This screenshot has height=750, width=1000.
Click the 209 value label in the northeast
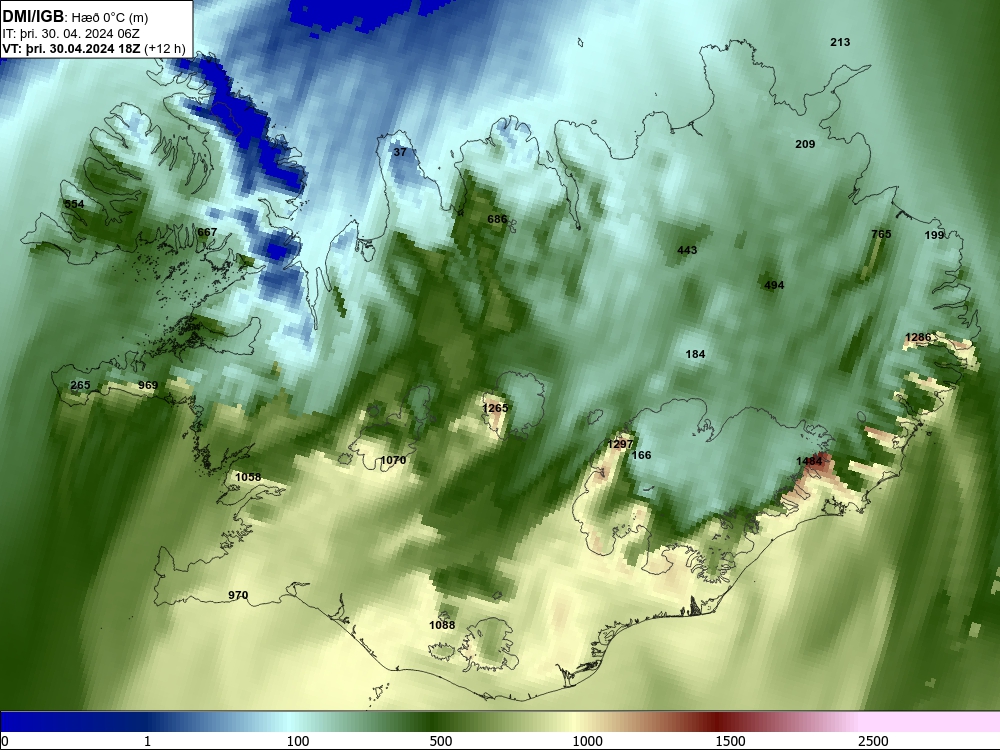pos(805,144)
